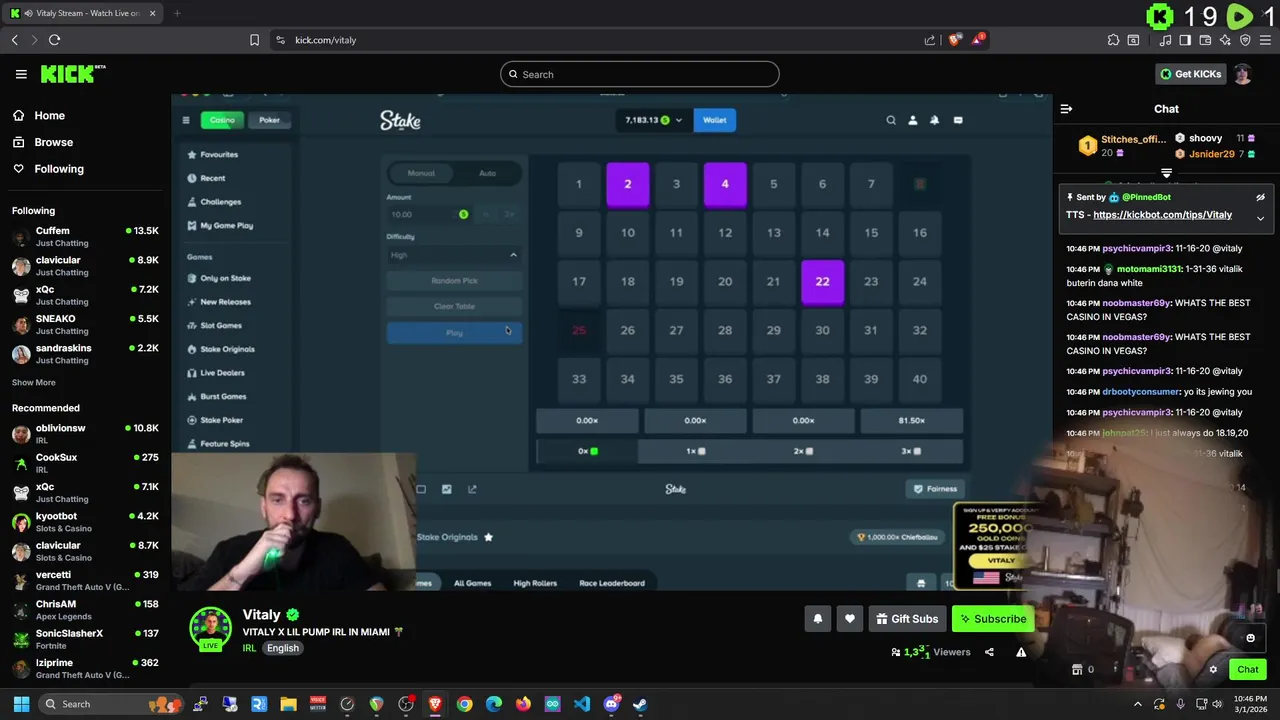
Task: Click the share stream icon
Action: click(989, 652)
